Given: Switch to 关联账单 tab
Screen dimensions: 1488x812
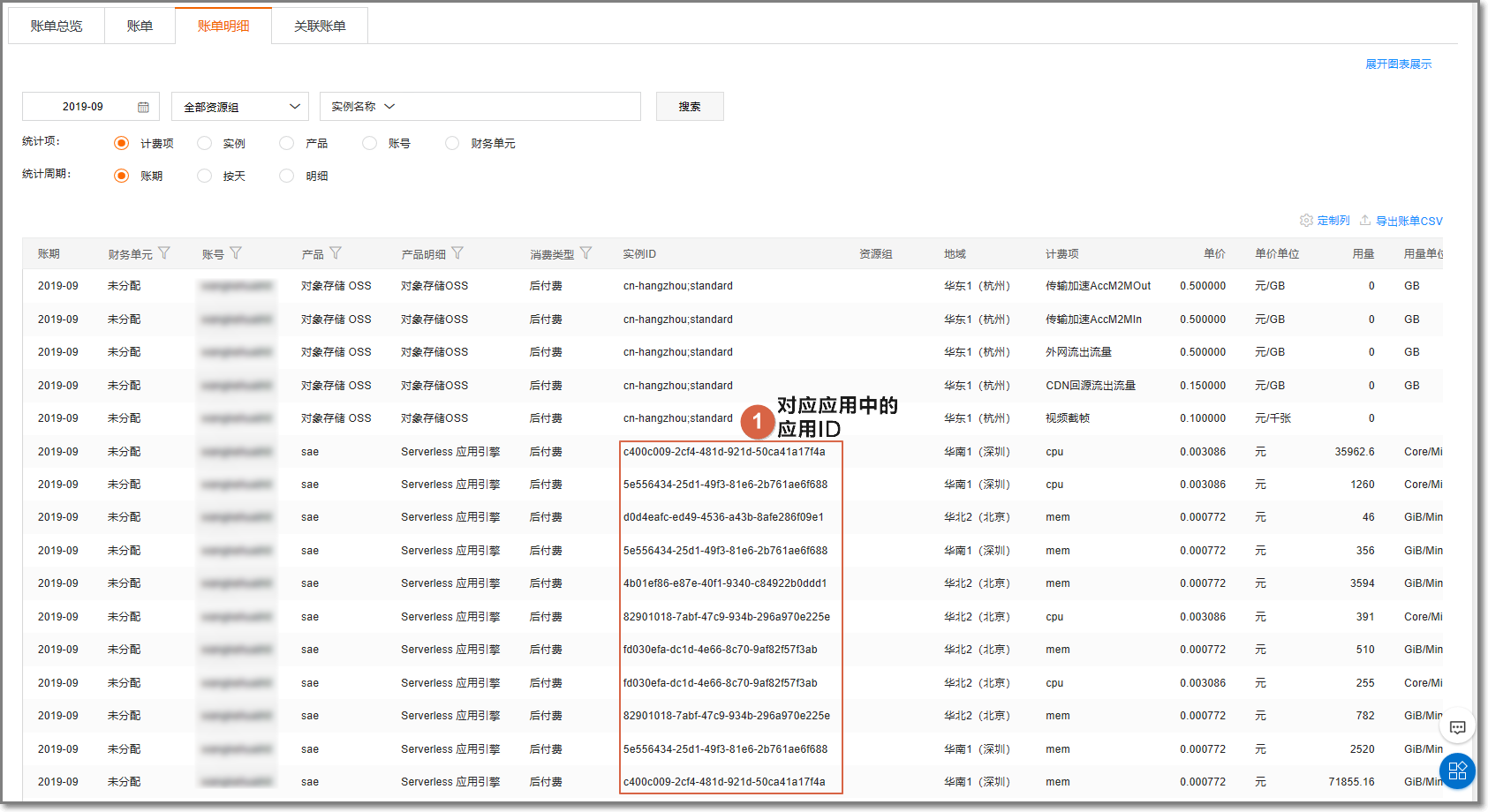Looking at the screenshot, I should (x=320, y=26).
